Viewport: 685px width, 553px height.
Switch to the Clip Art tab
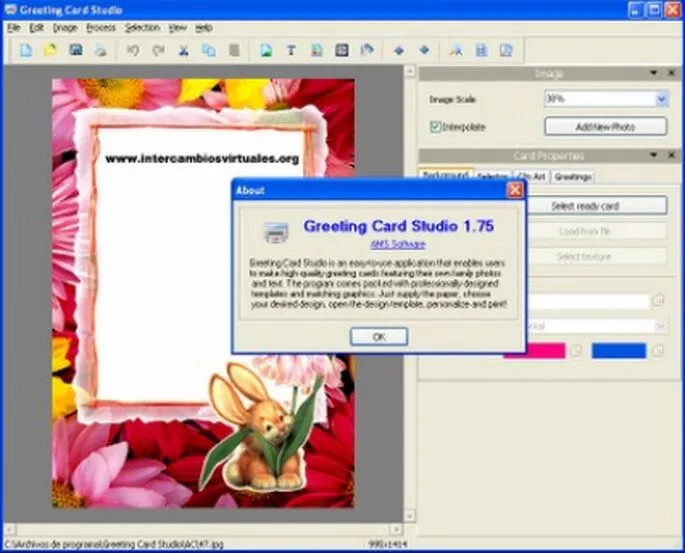pos(532,176)
